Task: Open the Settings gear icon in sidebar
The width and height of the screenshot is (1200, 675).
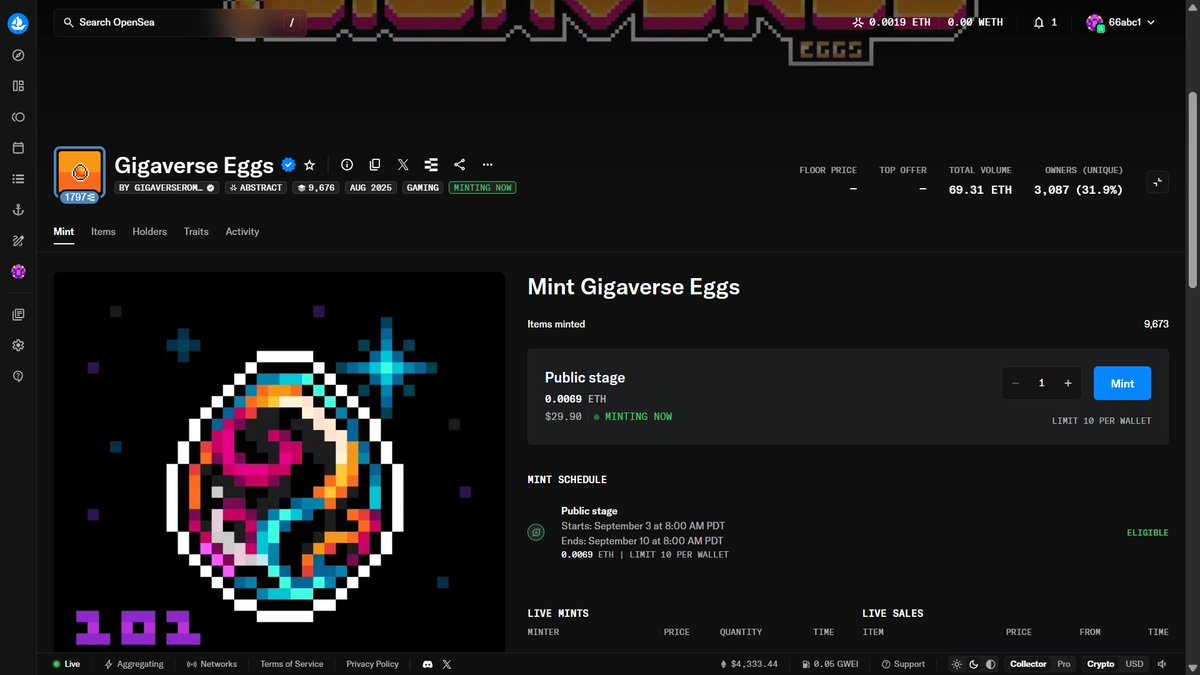Action: pos(18,345)
